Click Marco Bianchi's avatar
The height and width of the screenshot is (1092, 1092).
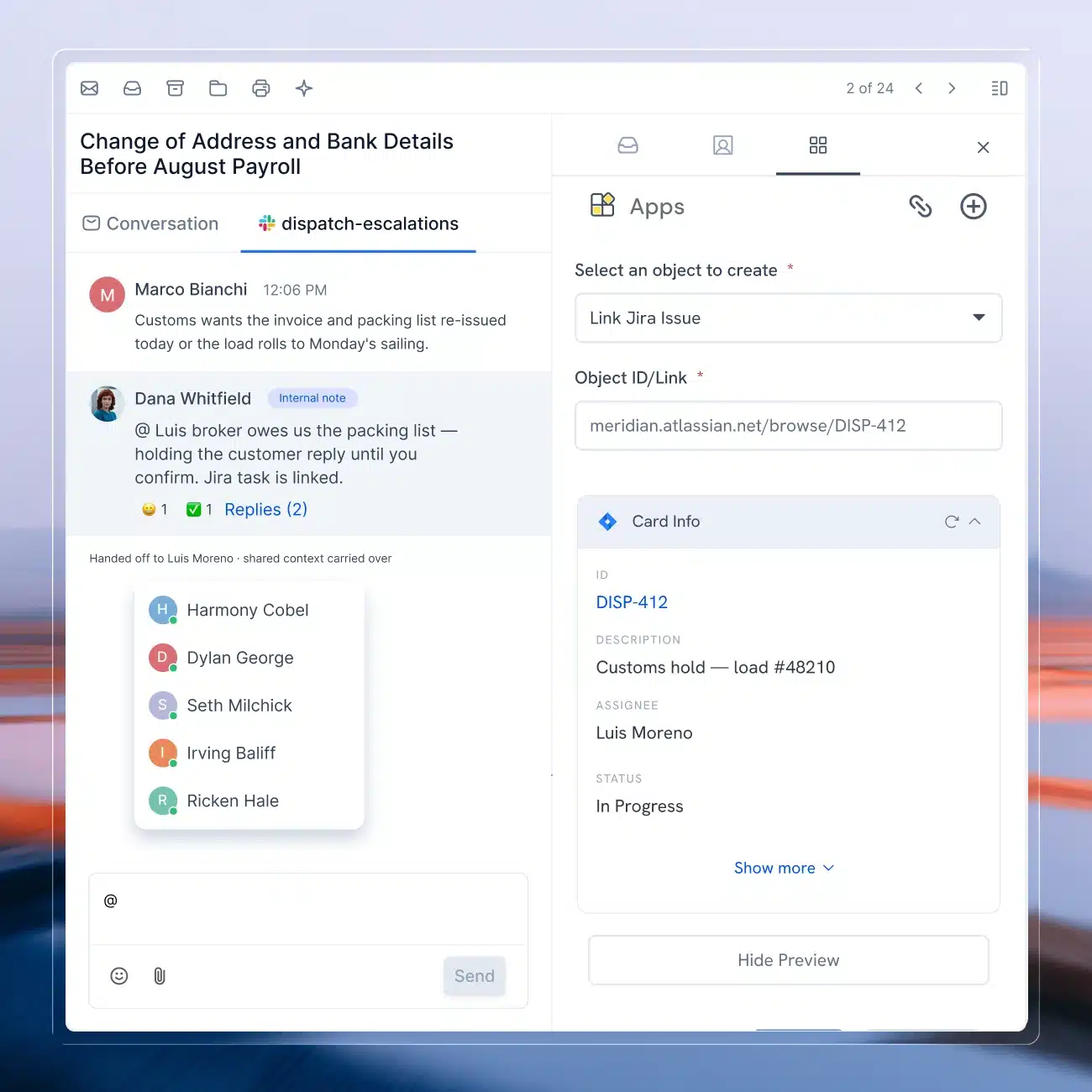108,295
